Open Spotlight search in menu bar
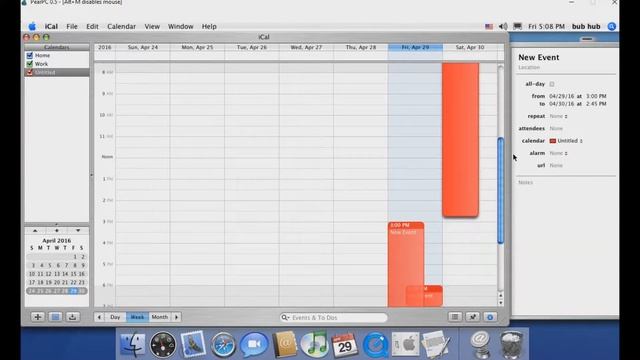Screen dimensions: 640x360 click(x=611, y=27)
